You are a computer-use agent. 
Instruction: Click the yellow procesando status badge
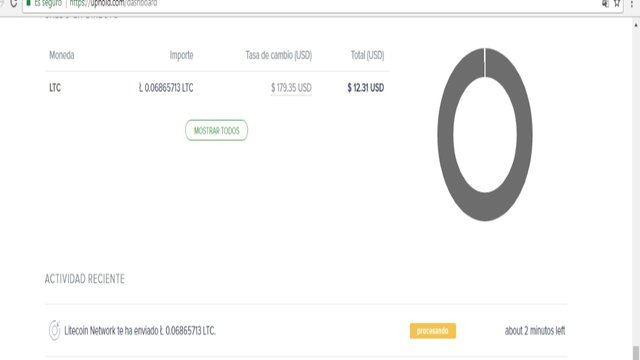tap(433, 331)
